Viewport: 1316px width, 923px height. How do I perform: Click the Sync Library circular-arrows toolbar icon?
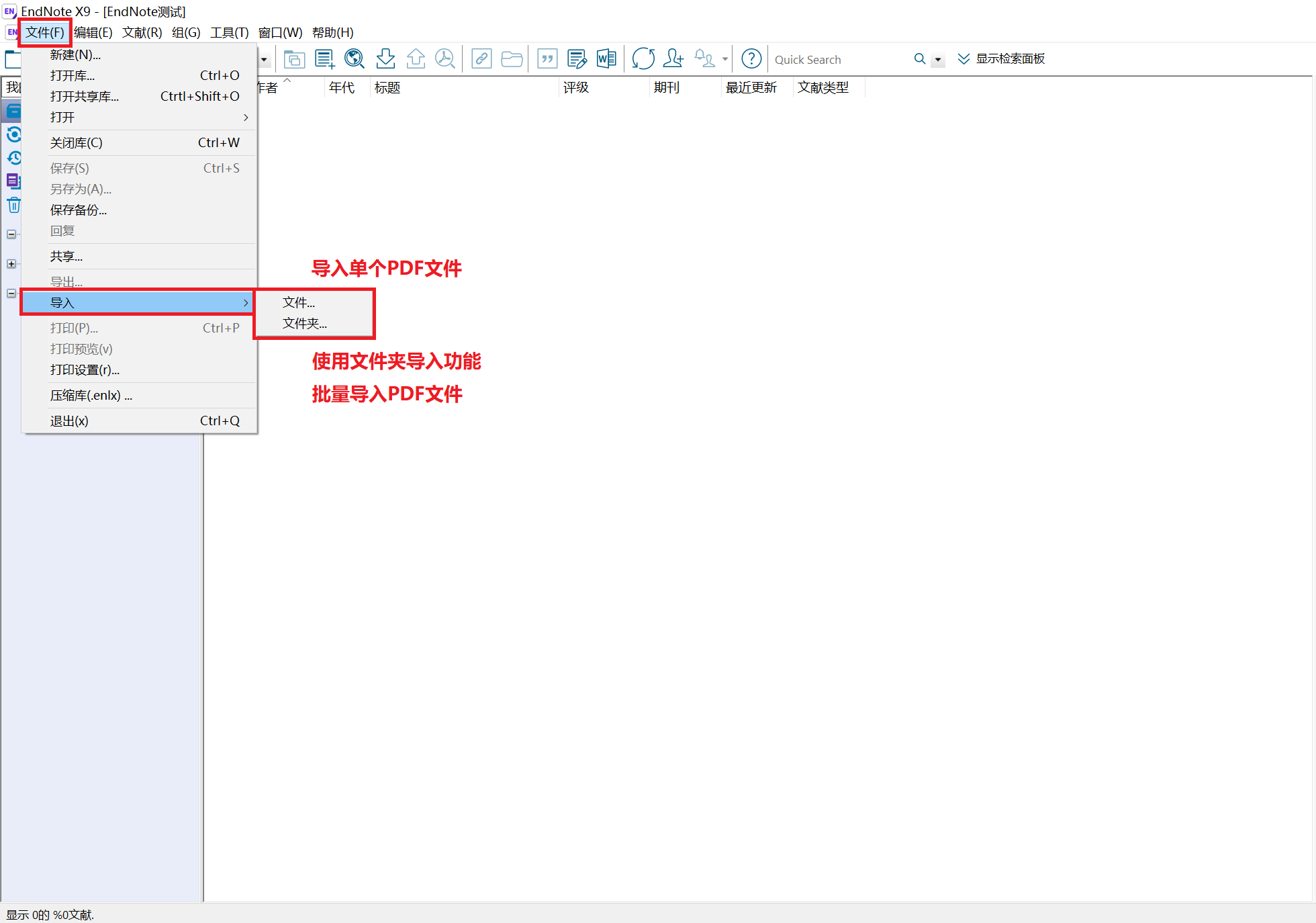643,59
